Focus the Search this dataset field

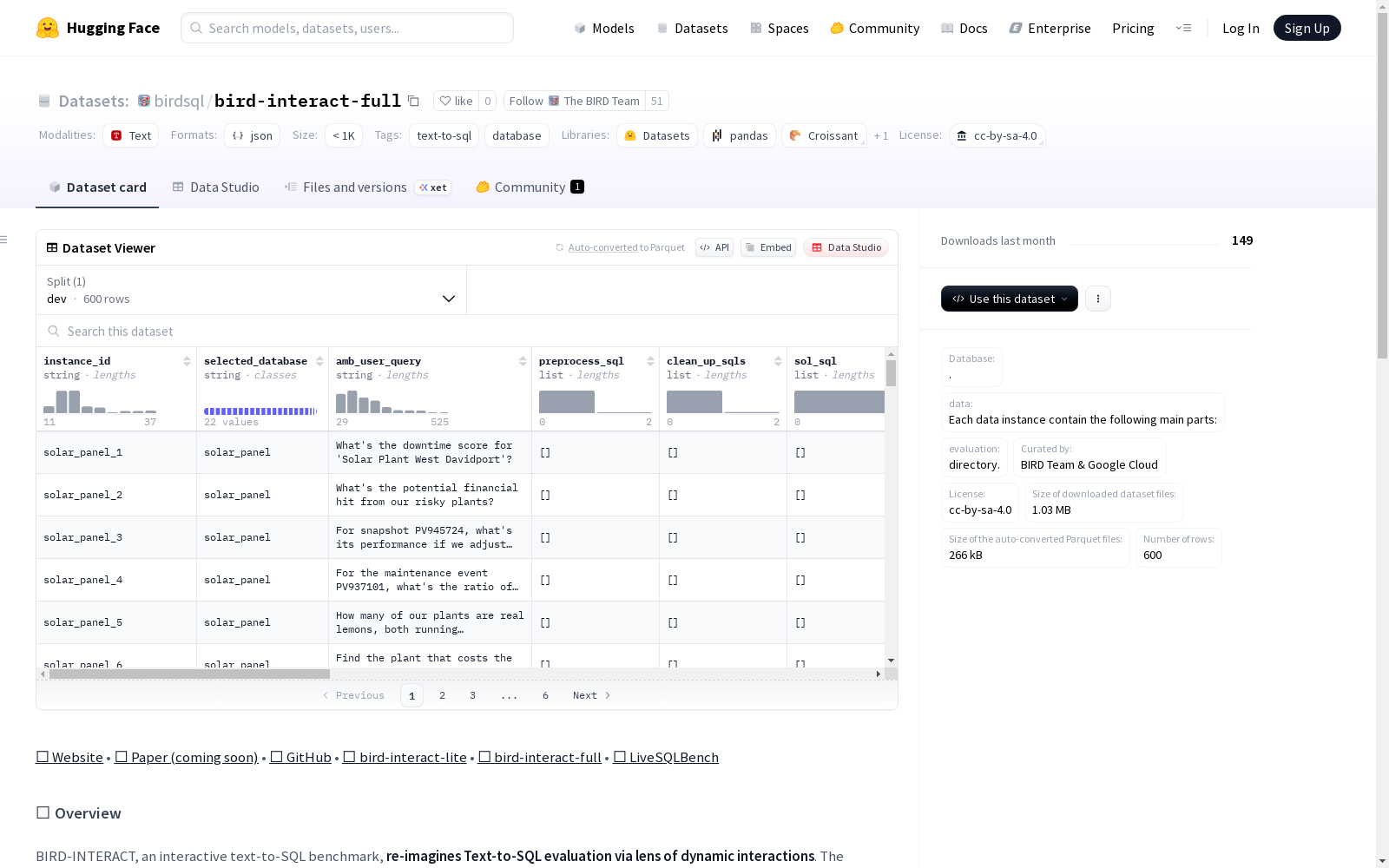click(467, 331)
